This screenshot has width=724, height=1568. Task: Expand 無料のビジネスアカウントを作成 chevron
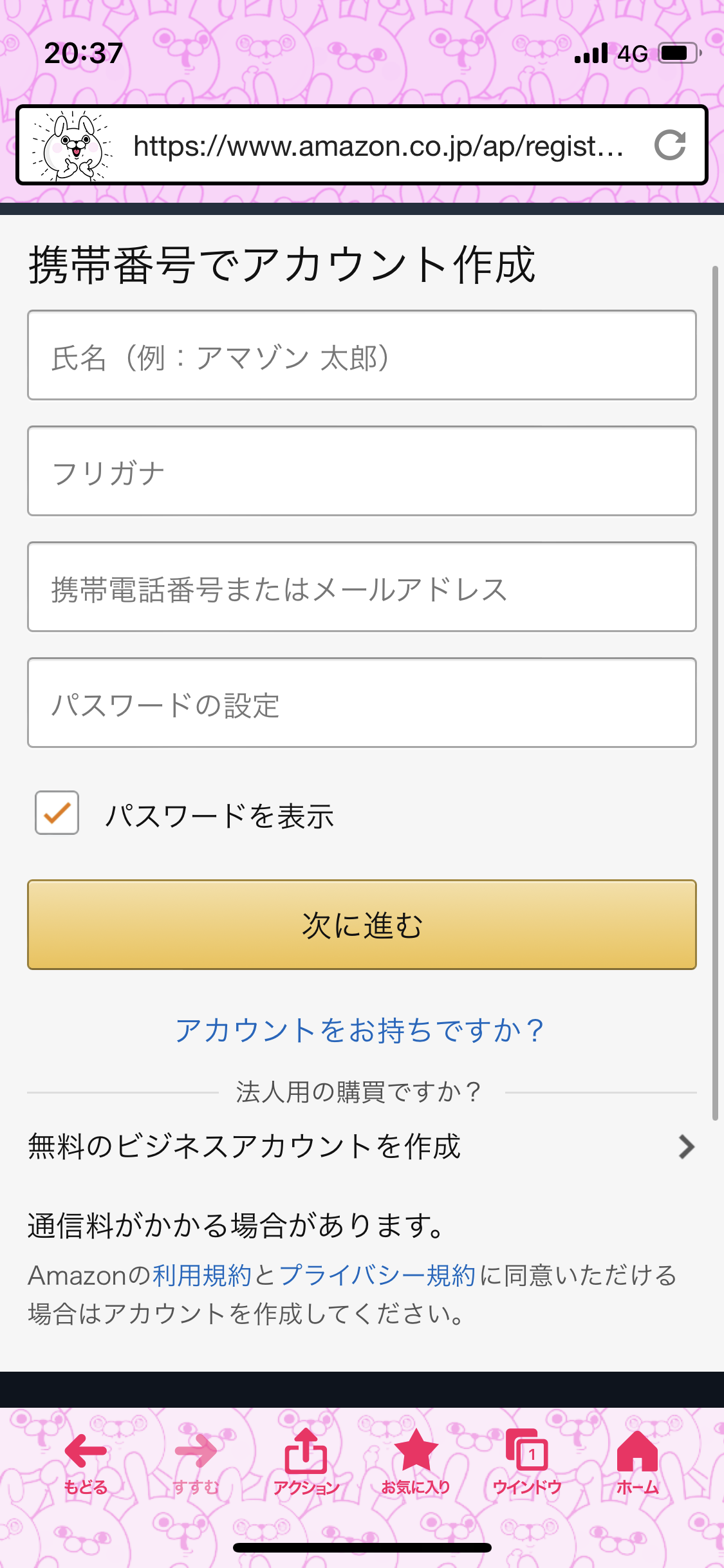click(x=686, y=1147)
